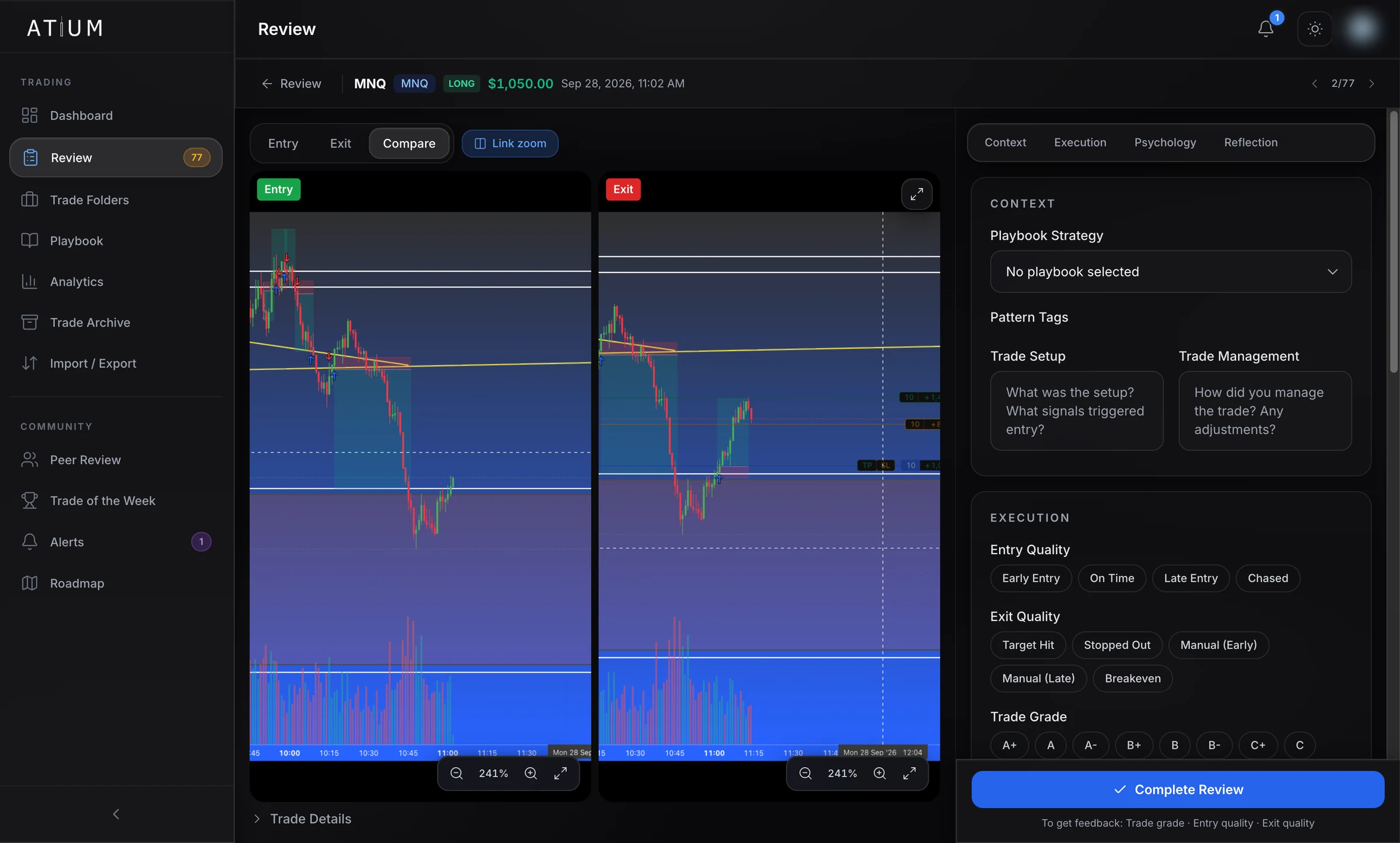The image size is (1400, 843).
Task: Zoom out the Exit chart
Action: (805, 773)
